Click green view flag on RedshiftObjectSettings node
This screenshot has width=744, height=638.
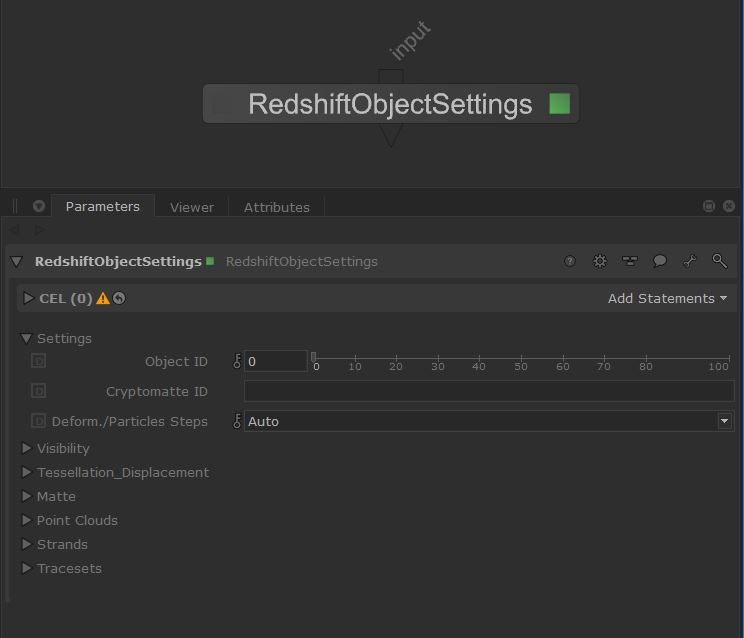pyautogui.click(x=559, y=103)
